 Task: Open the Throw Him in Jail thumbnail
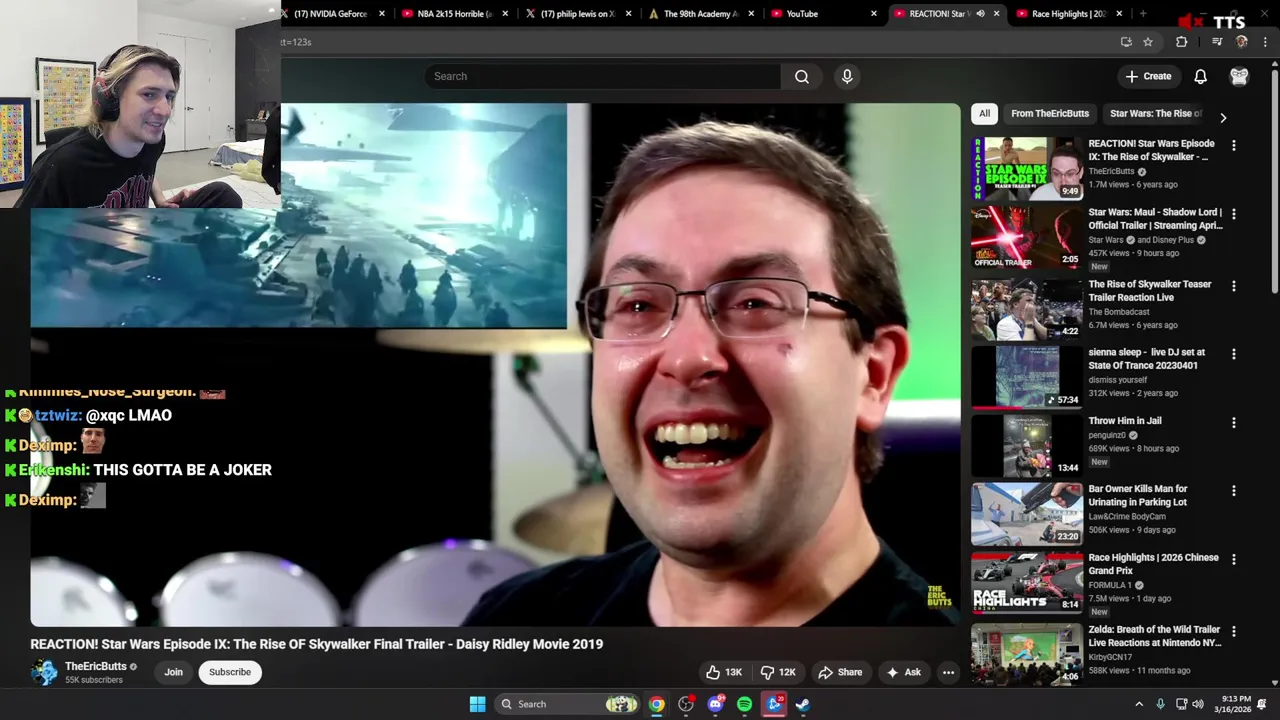[1027, 446]
